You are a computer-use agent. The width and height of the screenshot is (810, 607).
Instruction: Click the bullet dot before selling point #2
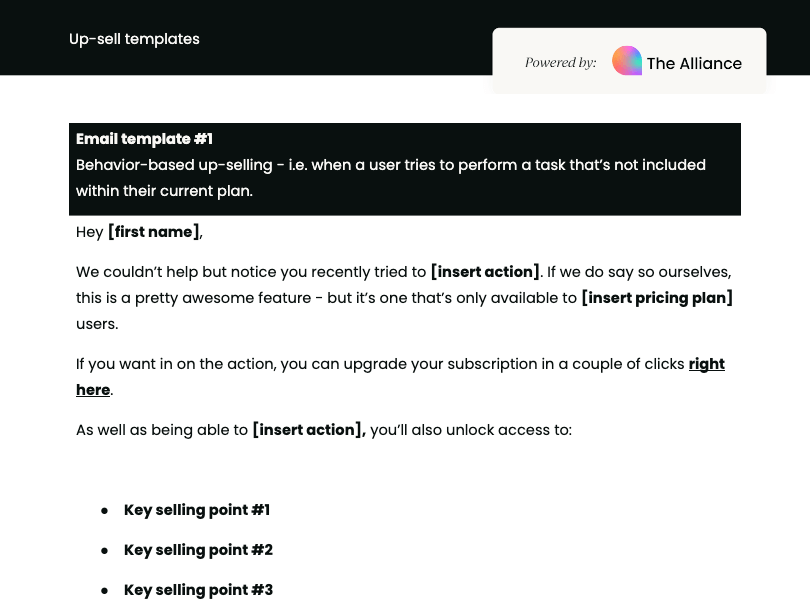(105, 551)
